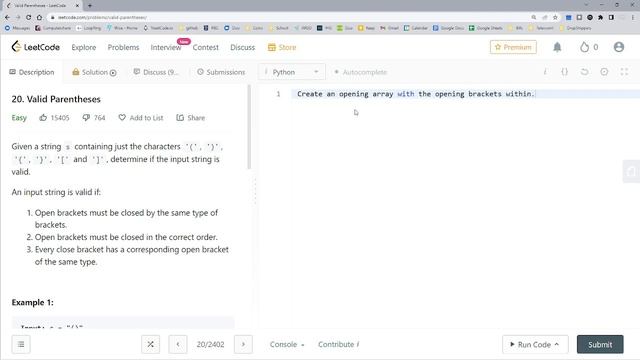Image resolution: width=640 pixels, height=360 pixels.
Task: Like the problem with thumbs-up icon
Action: click(x=43, y=118)
